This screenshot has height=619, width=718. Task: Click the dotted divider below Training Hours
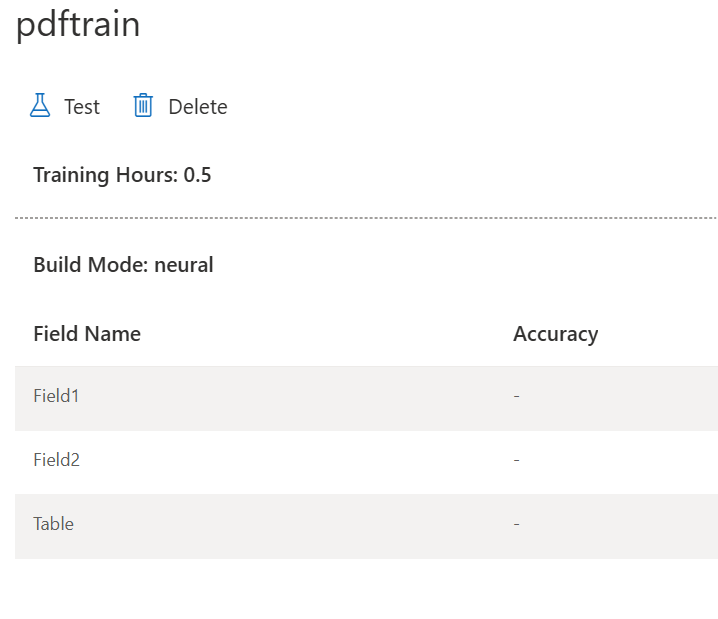click(366, 218)
